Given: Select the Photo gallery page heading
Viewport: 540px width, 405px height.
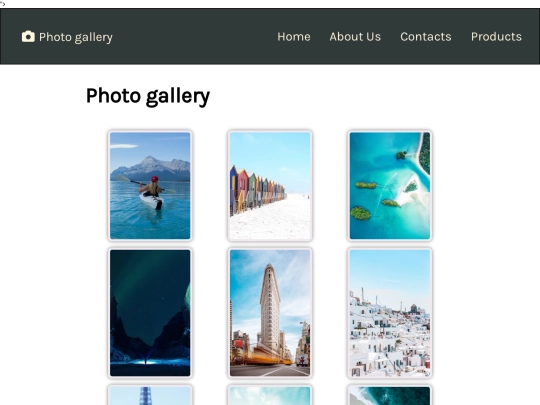Looking at the screenshot, I should click(148, 96).
